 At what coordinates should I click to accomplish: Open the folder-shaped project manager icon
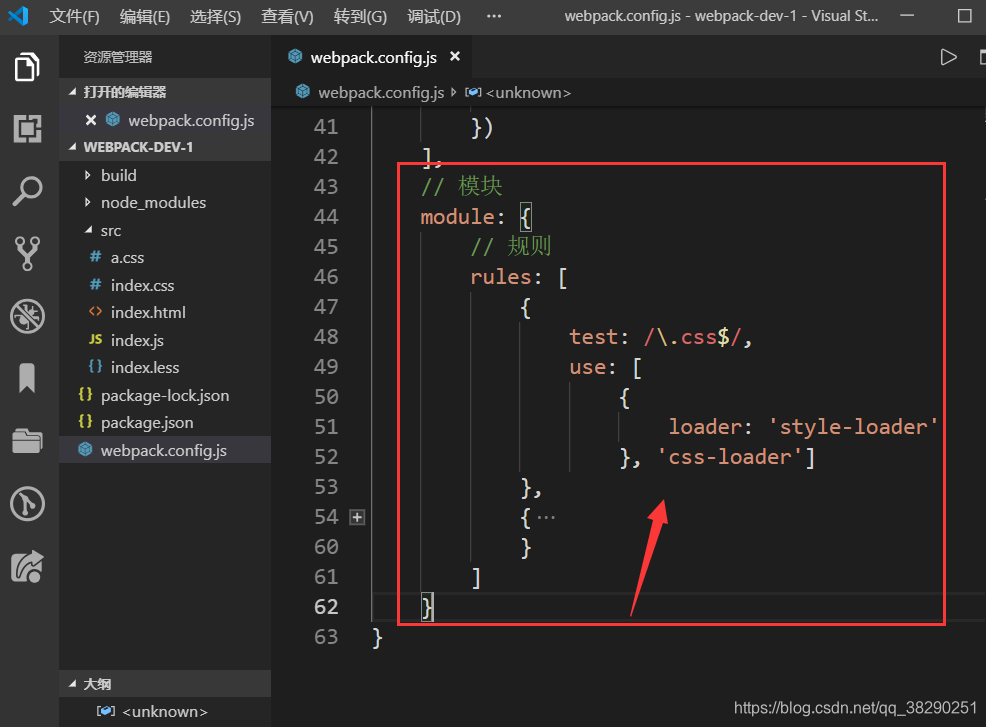27,441
